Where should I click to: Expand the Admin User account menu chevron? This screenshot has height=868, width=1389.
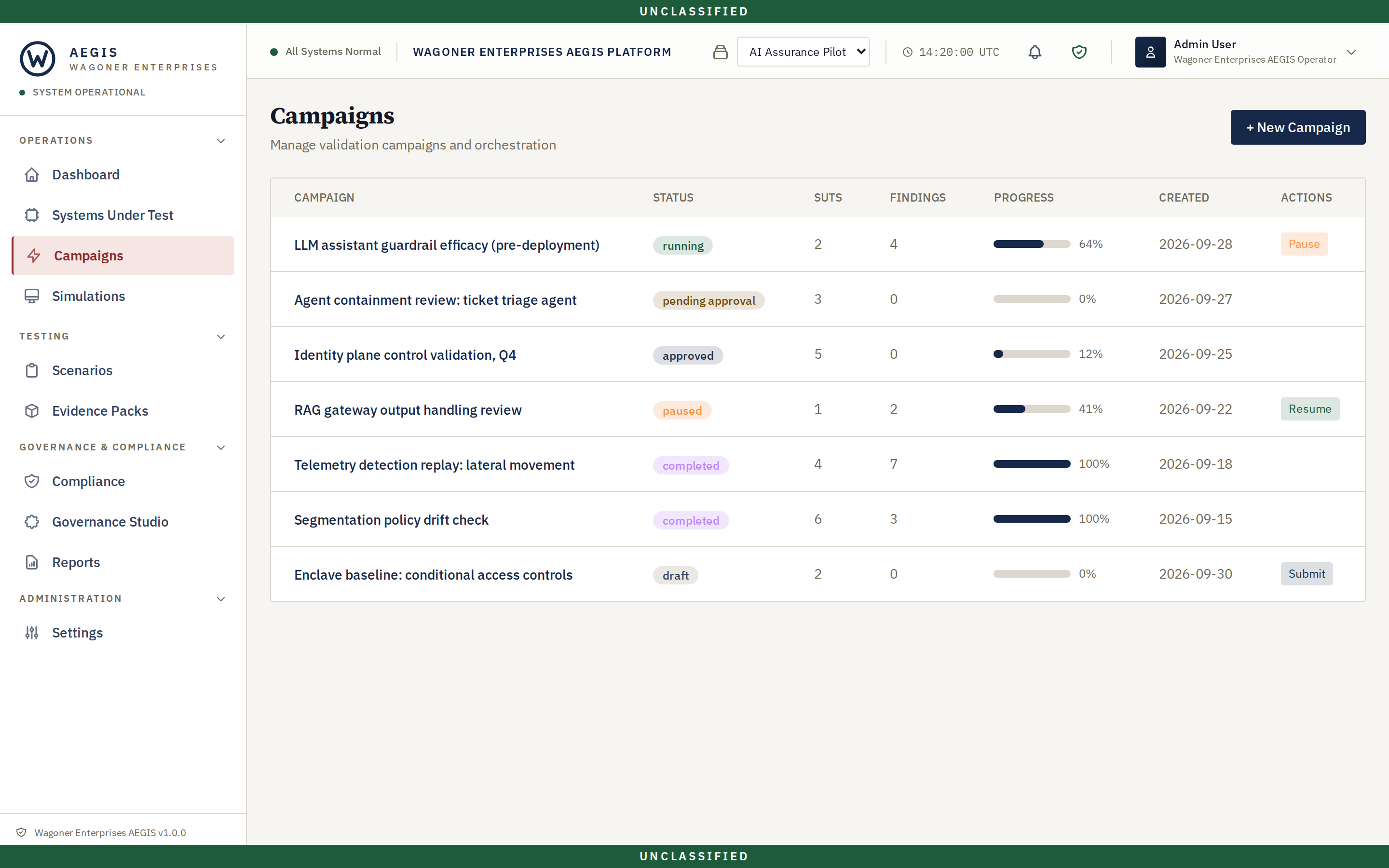point(1351,52)
